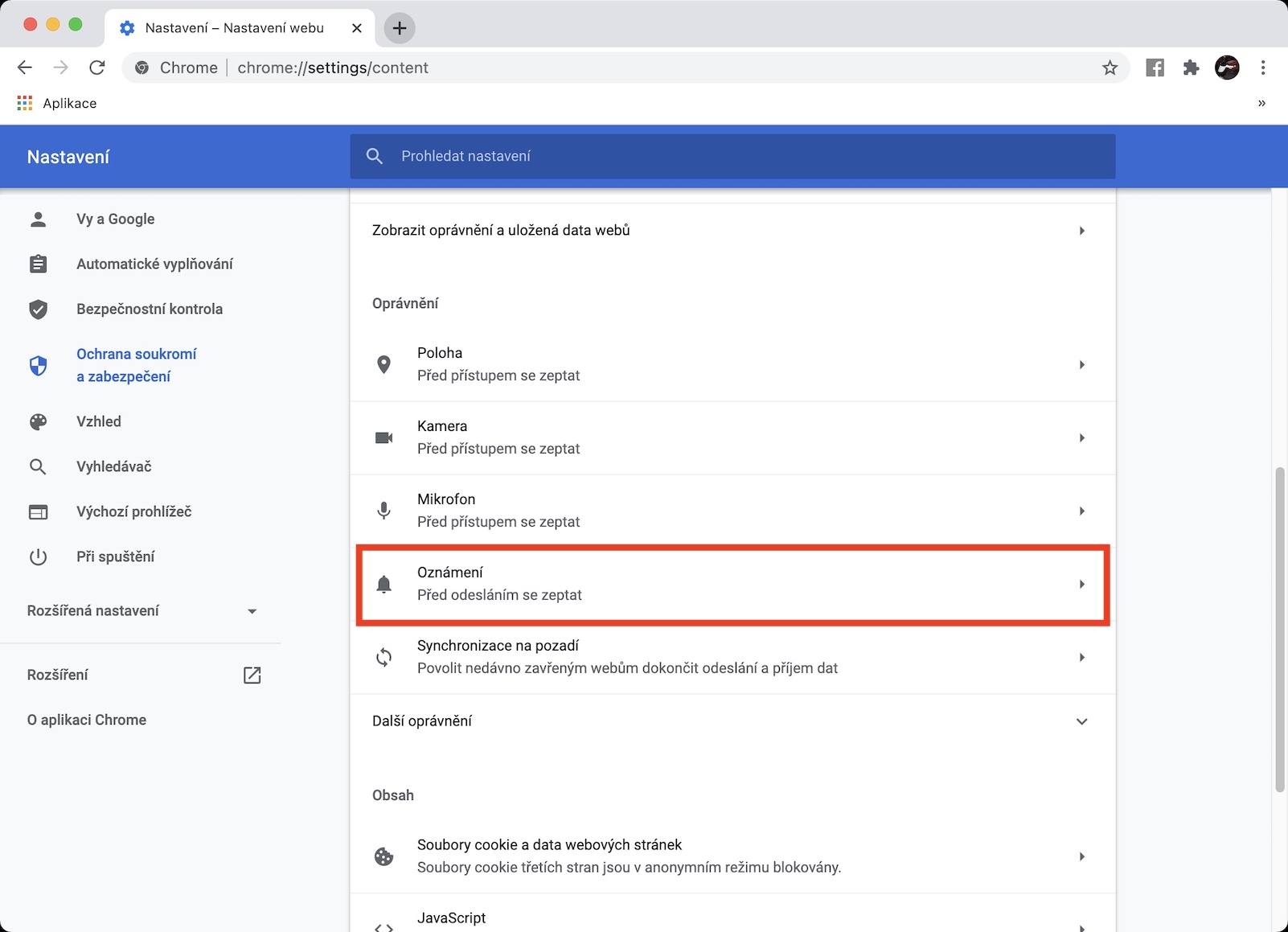Open the profile avatar icon
The height and width of the screenshot is (932, 1288).
(x=1227, y=68)
